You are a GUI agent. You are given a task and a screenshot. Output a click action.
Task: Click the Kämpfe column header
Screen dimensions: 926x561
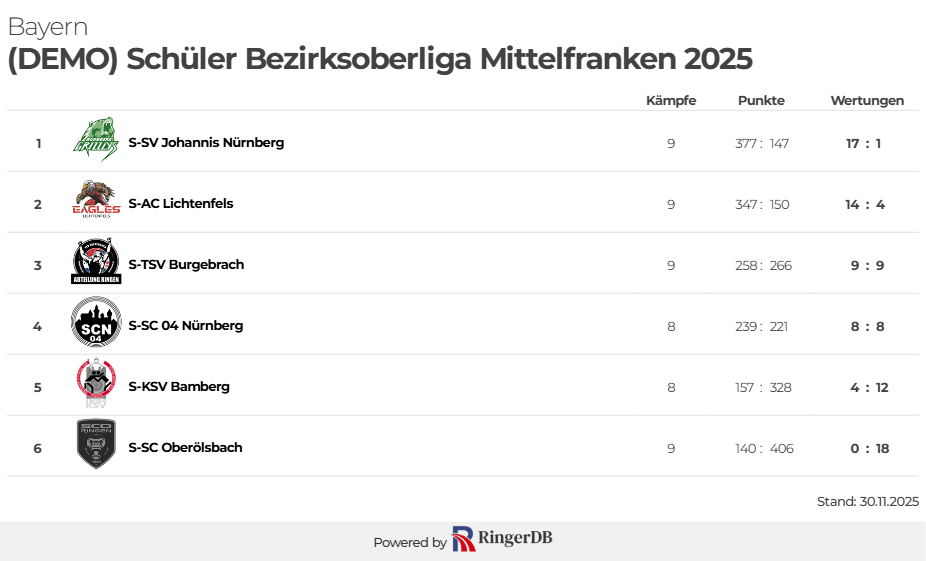671,100
